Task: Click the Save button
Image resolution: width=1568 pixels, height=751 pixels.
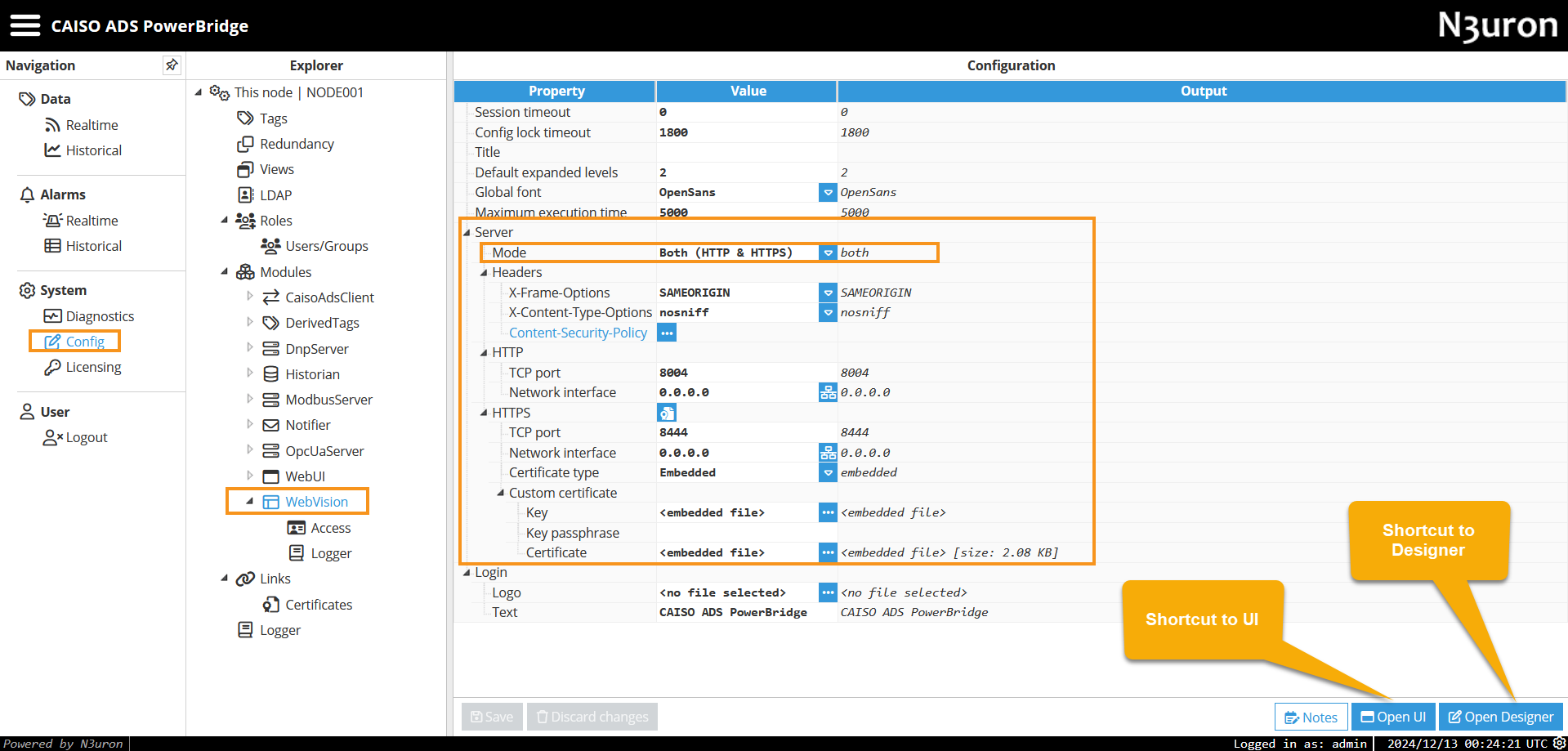Action: (x=492, y=717)
